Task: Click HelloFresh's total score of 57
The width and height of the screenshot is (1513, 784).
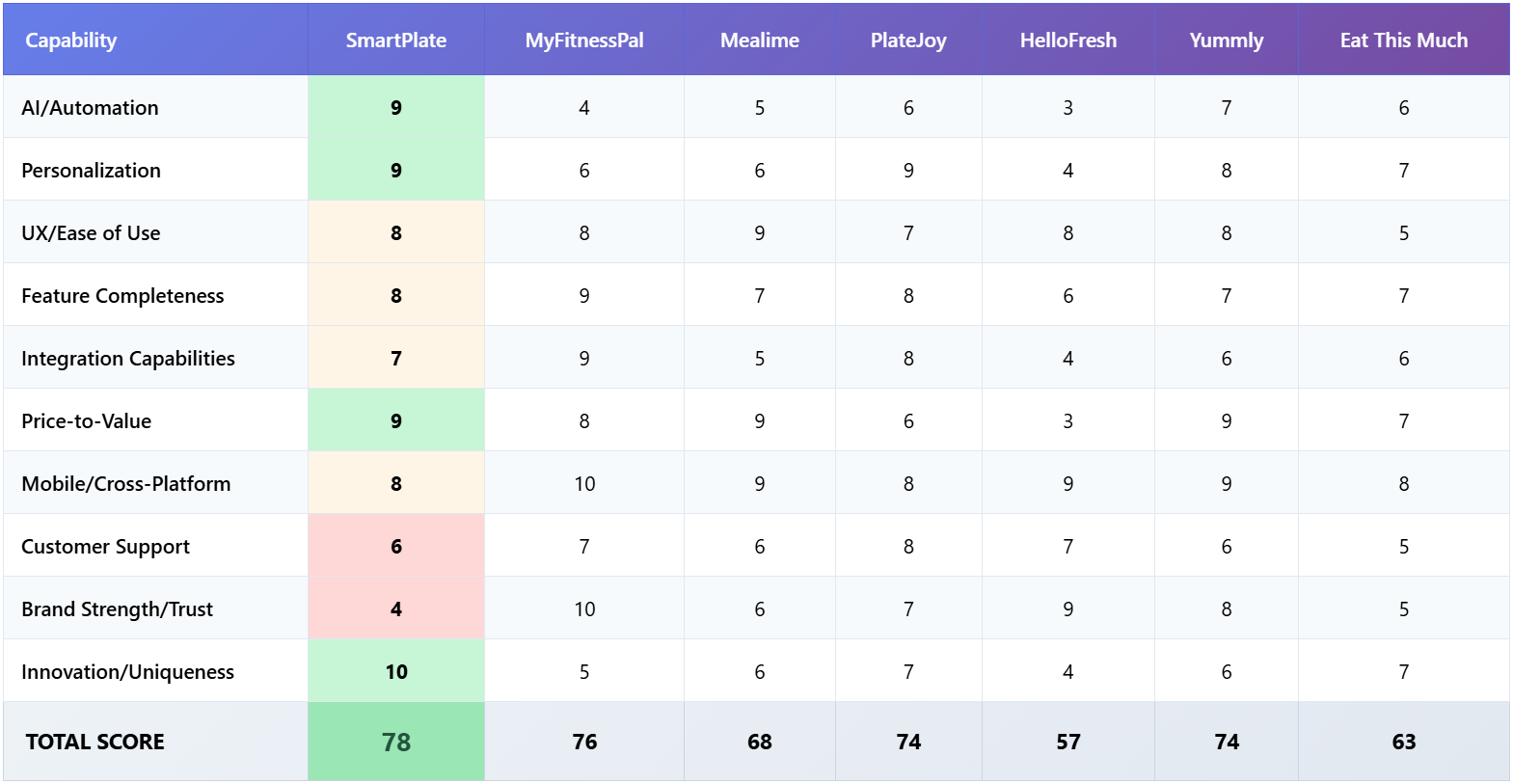Action: click(x=1067, y=742)
